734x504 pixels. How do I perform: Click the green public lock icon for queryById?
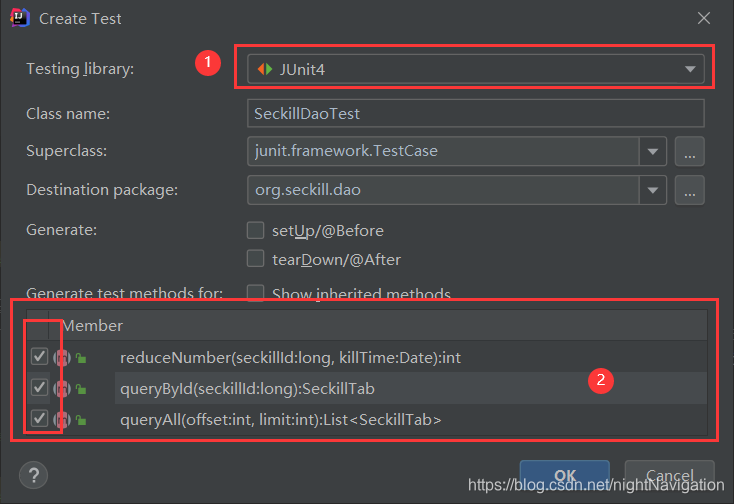tap(81, 389)
